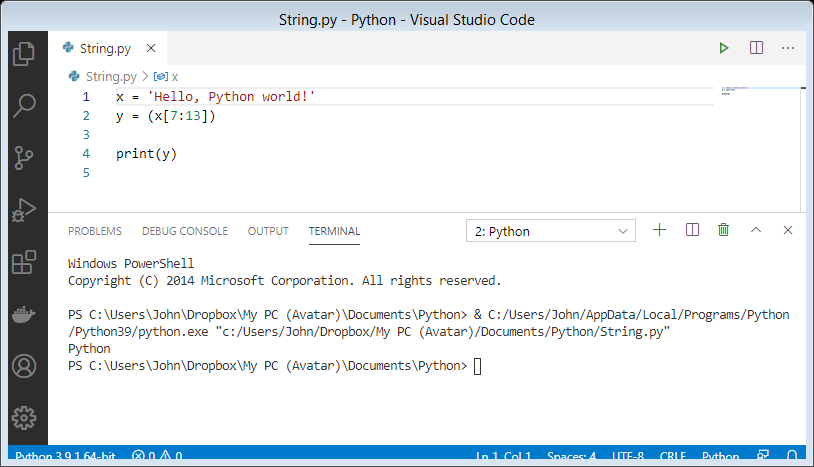
Task: Switch to the DEBUG CONSOLE tab
Action: click(x=185, y=231)
